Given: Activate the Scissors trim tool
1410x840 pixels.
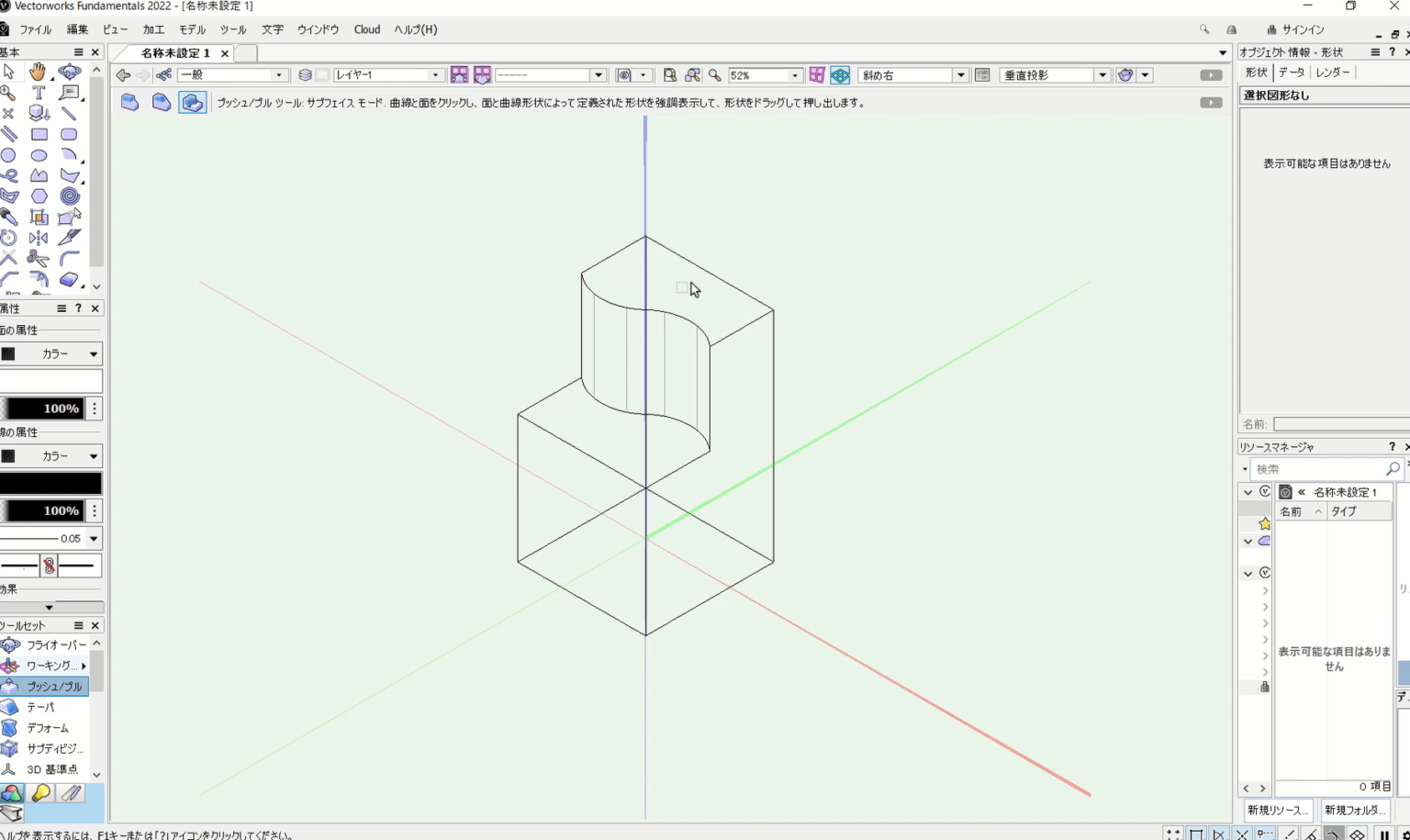Looking at the screenshot, I should (39, 258).
